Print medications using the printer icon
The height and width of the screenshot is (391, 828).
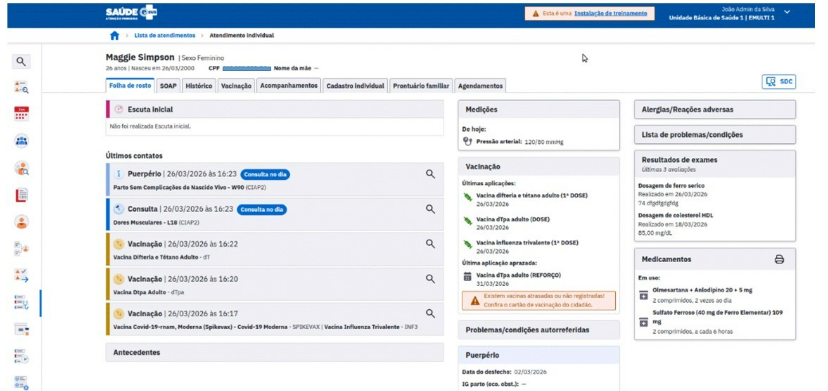[779, 259]
